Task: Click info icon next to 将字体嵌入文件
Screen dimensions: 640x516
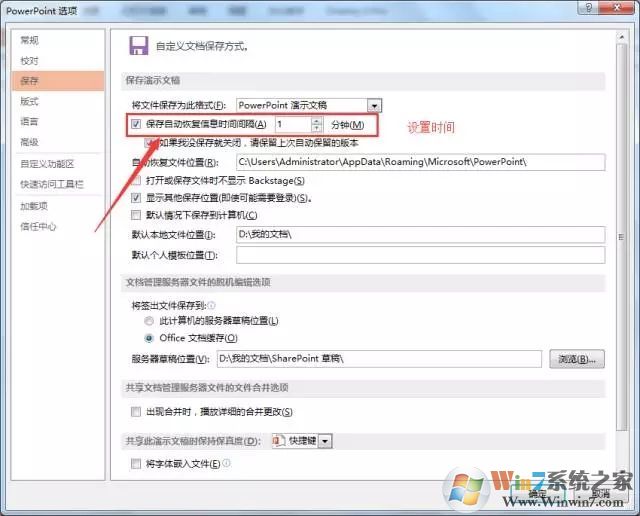Action: pos(227,463)
